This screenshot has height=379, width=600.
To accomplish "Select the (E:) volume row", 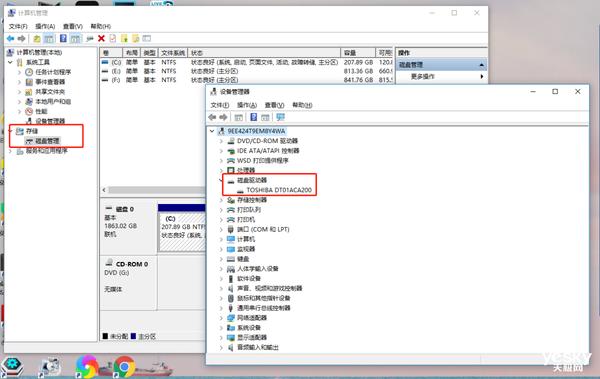I will [x=246, y=71].
